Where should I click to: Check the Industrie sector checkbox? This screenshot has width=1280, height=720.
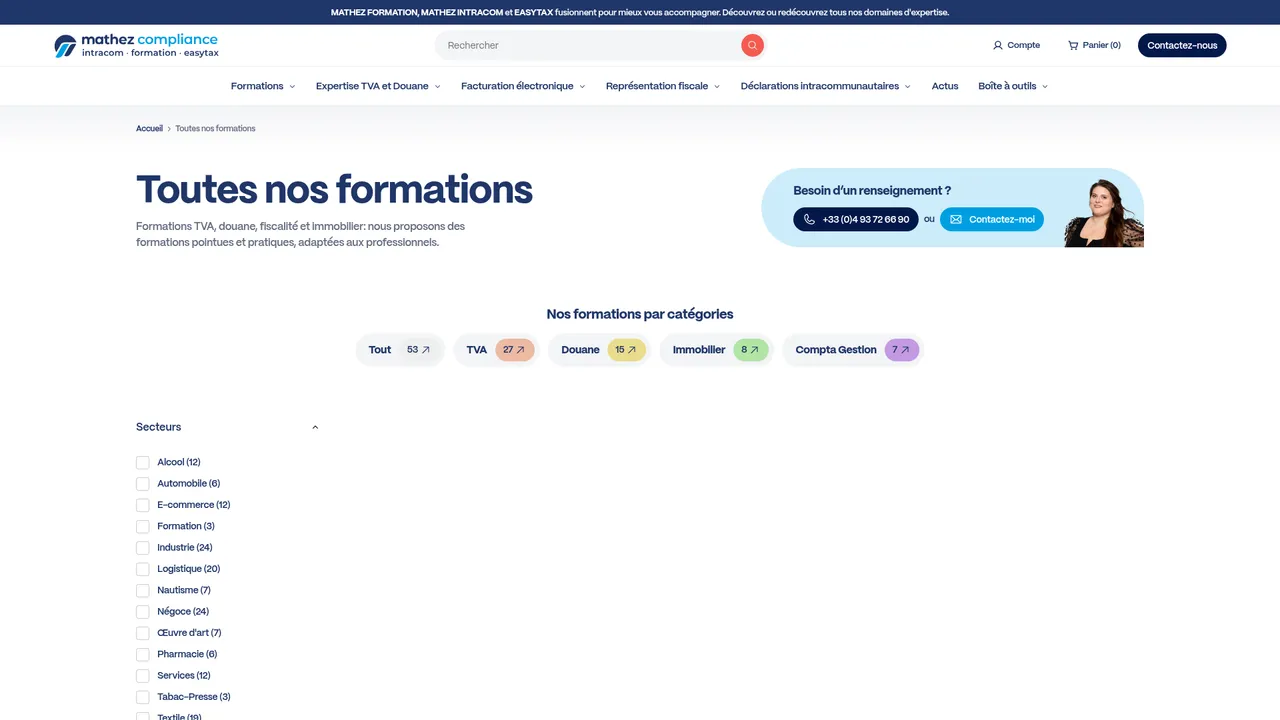coord(143,548)
